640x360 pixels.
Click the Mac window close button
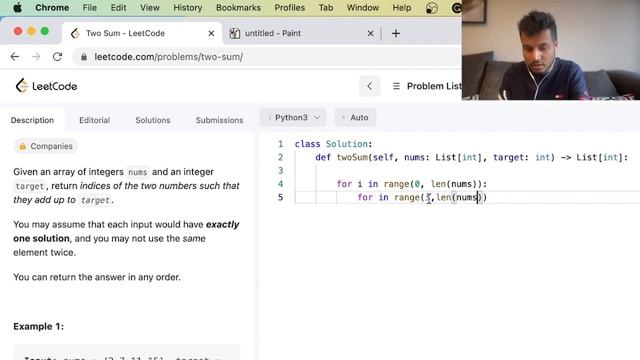click(18, 31)
